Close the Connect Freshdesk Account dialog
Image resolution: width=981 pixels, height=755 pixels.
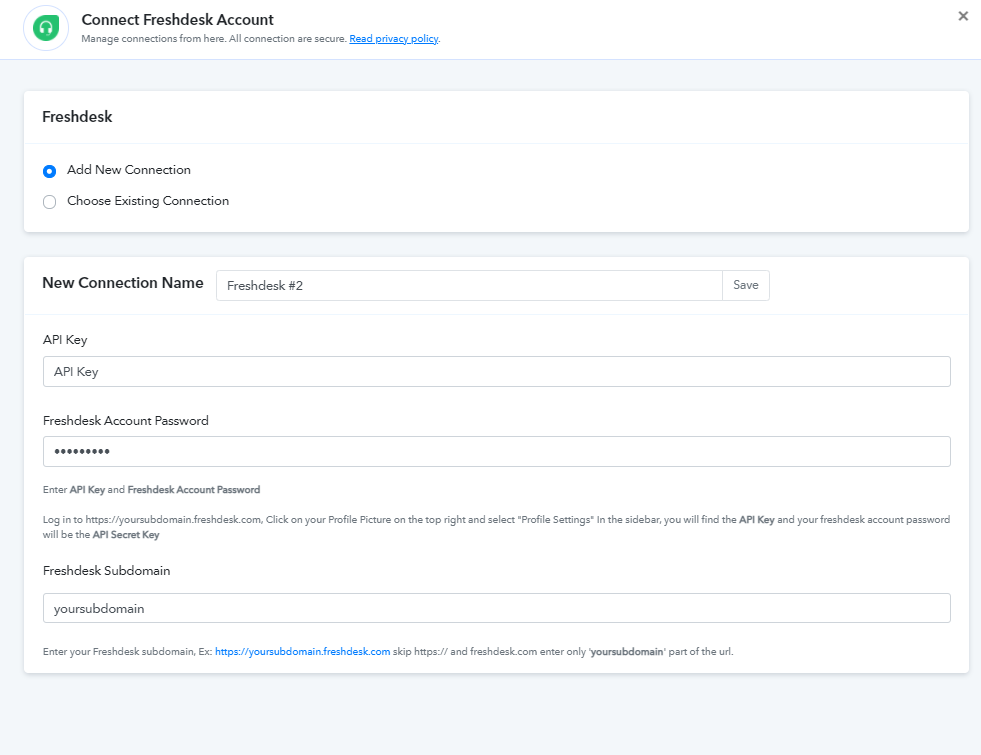[x=963, y=16]
